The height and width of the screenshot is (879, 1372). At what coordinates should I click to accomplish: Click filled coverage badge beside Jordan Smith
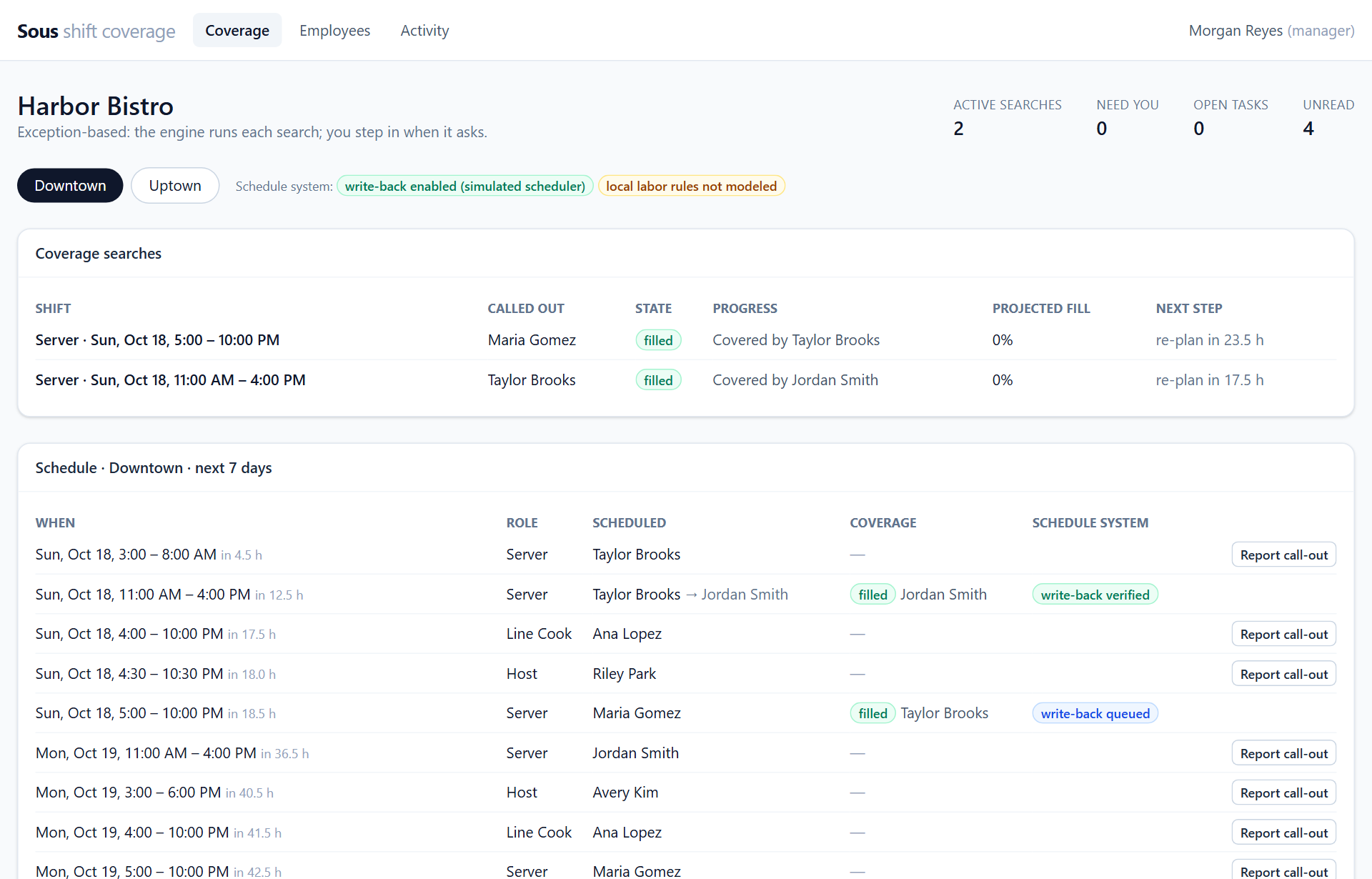873,595
